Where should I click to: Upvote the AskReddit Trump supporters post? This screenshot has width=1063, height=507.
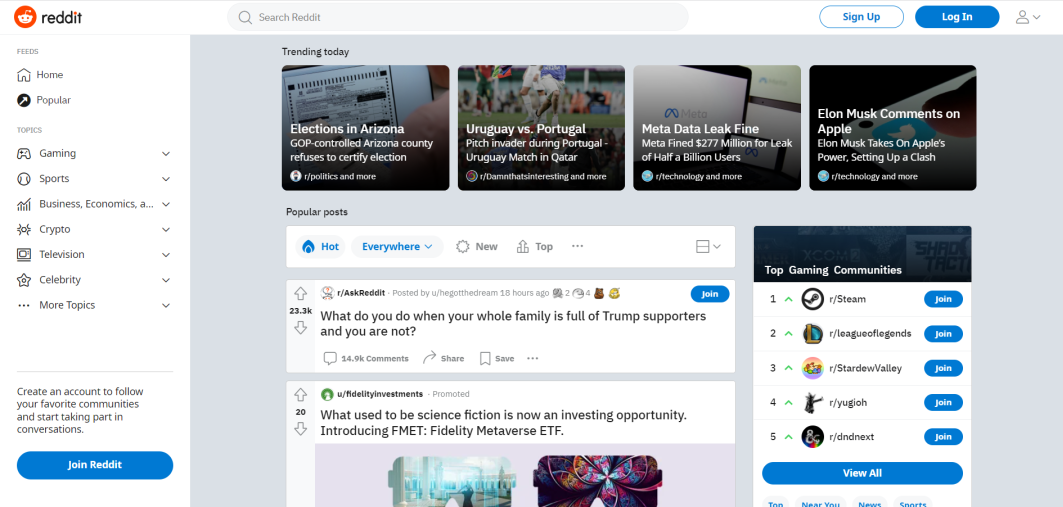tap(300, 293)
